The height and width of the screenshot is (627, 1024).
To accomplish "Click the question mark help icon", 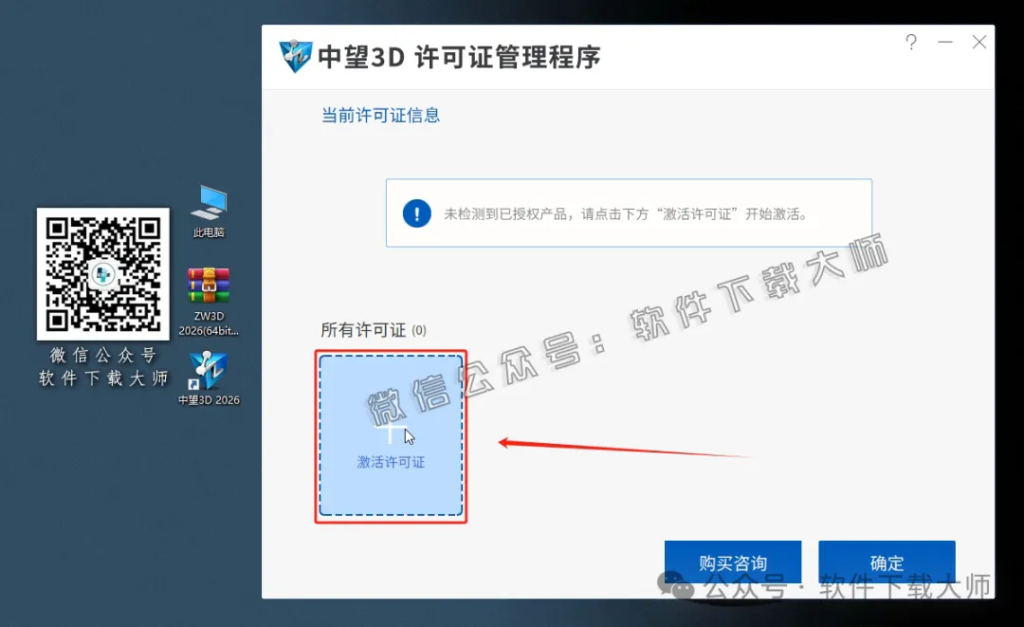I will click(x=909, y=42).
